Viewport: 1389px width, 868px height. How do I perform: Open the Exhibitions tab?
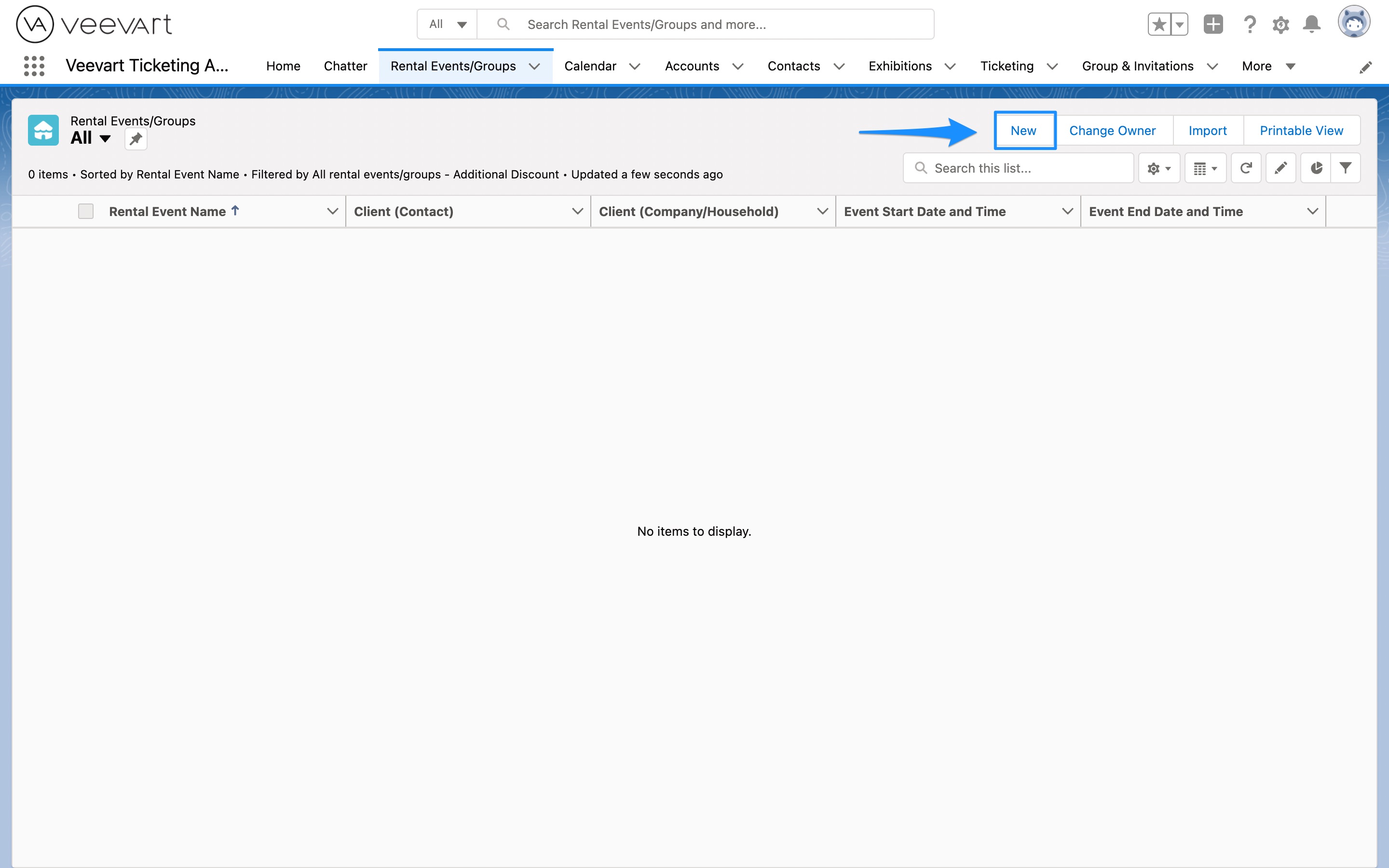(x=899, y=66)
